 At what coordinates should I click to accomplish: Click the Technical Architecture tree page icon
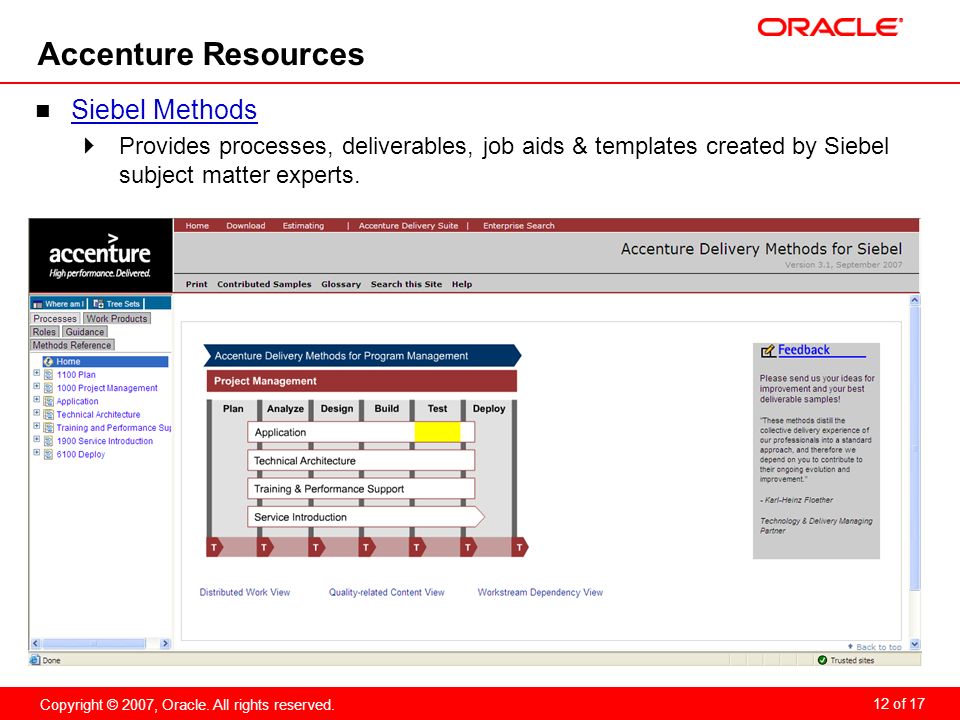click(x=48, y=414)
